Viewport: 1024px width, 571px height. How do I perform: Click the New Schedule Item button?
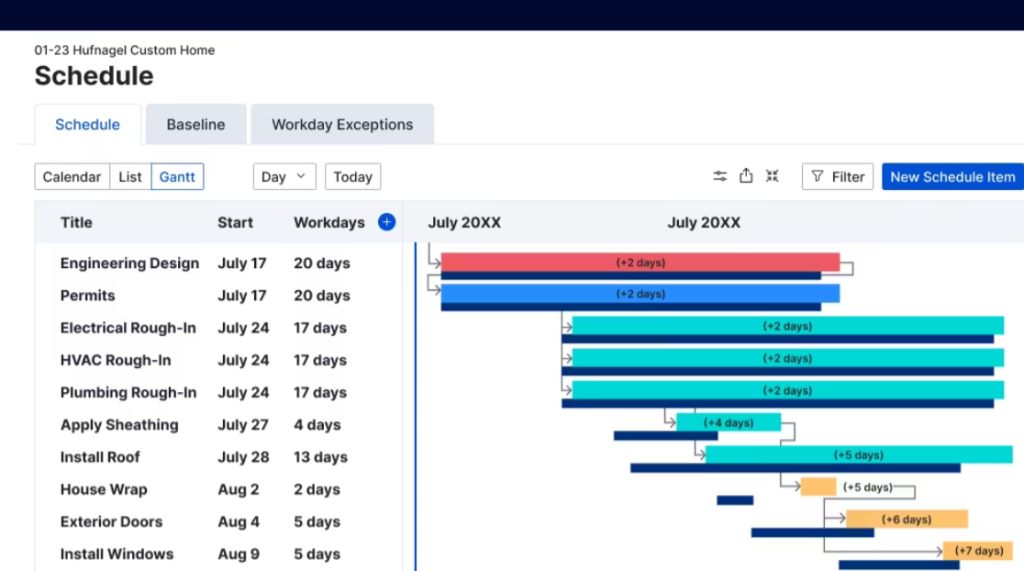click(952, 177)
